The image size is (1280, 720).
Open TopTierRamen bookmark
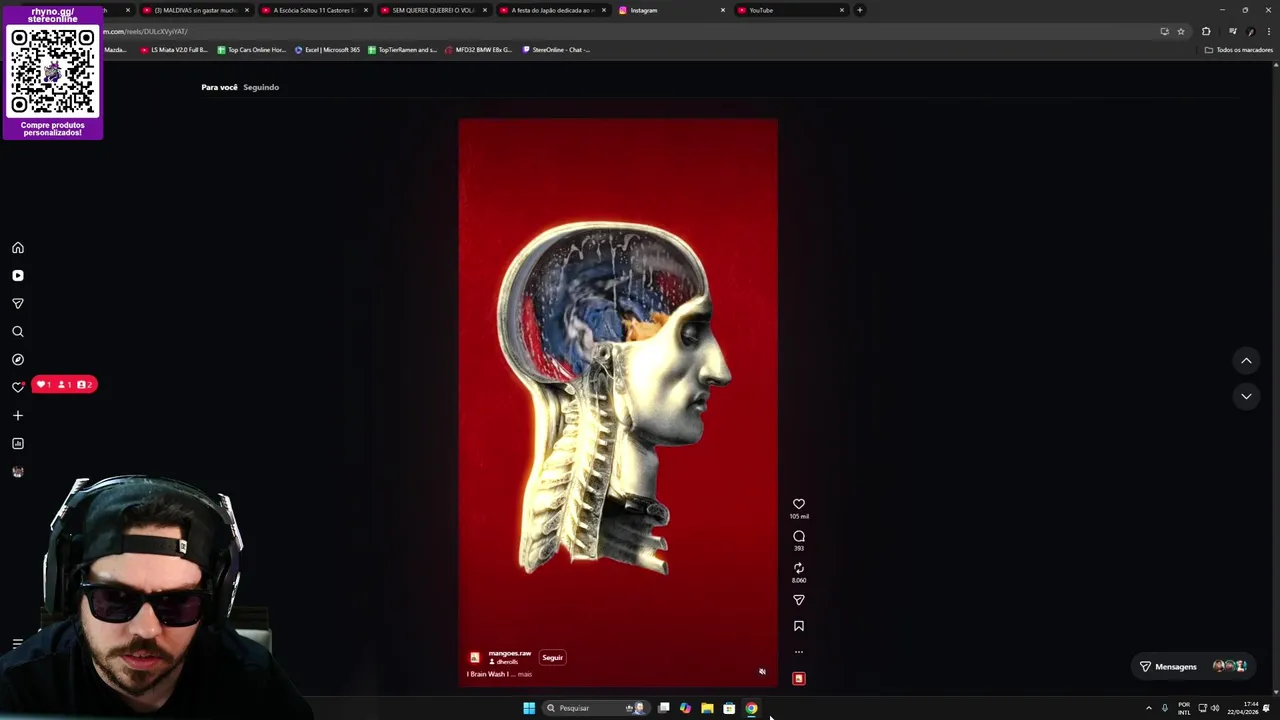[x=402, y=50]
